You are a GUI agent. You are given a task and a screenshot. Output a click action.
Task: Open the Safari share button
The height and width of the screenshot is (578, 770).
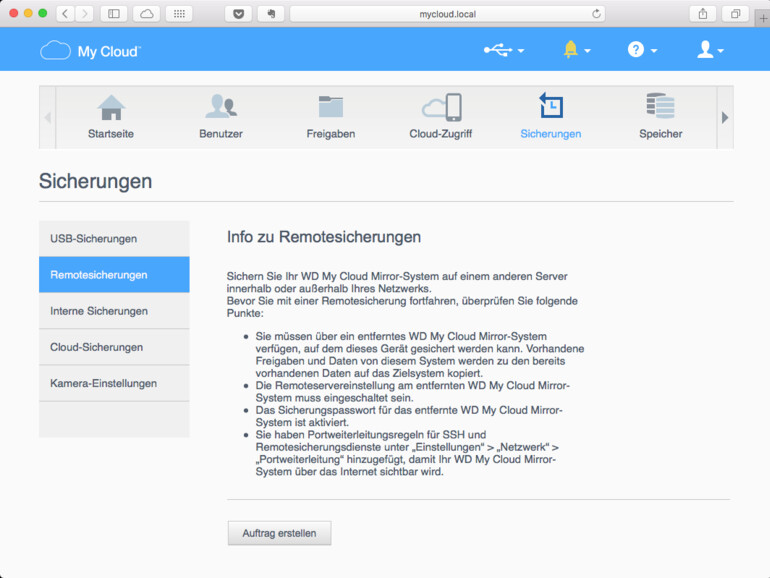click(x=703, y=14)
